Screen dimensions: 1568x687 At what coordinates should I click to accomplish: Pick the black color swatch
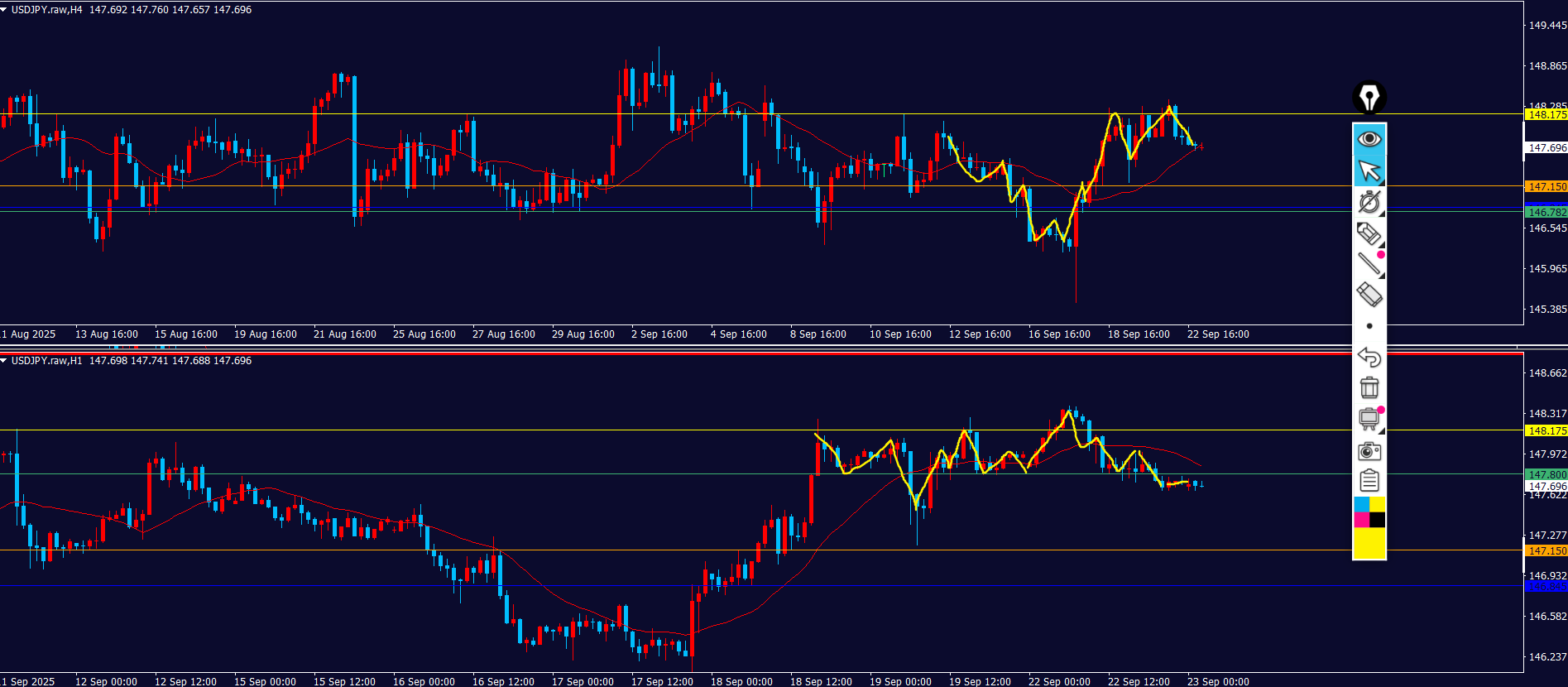[1377, 520]
